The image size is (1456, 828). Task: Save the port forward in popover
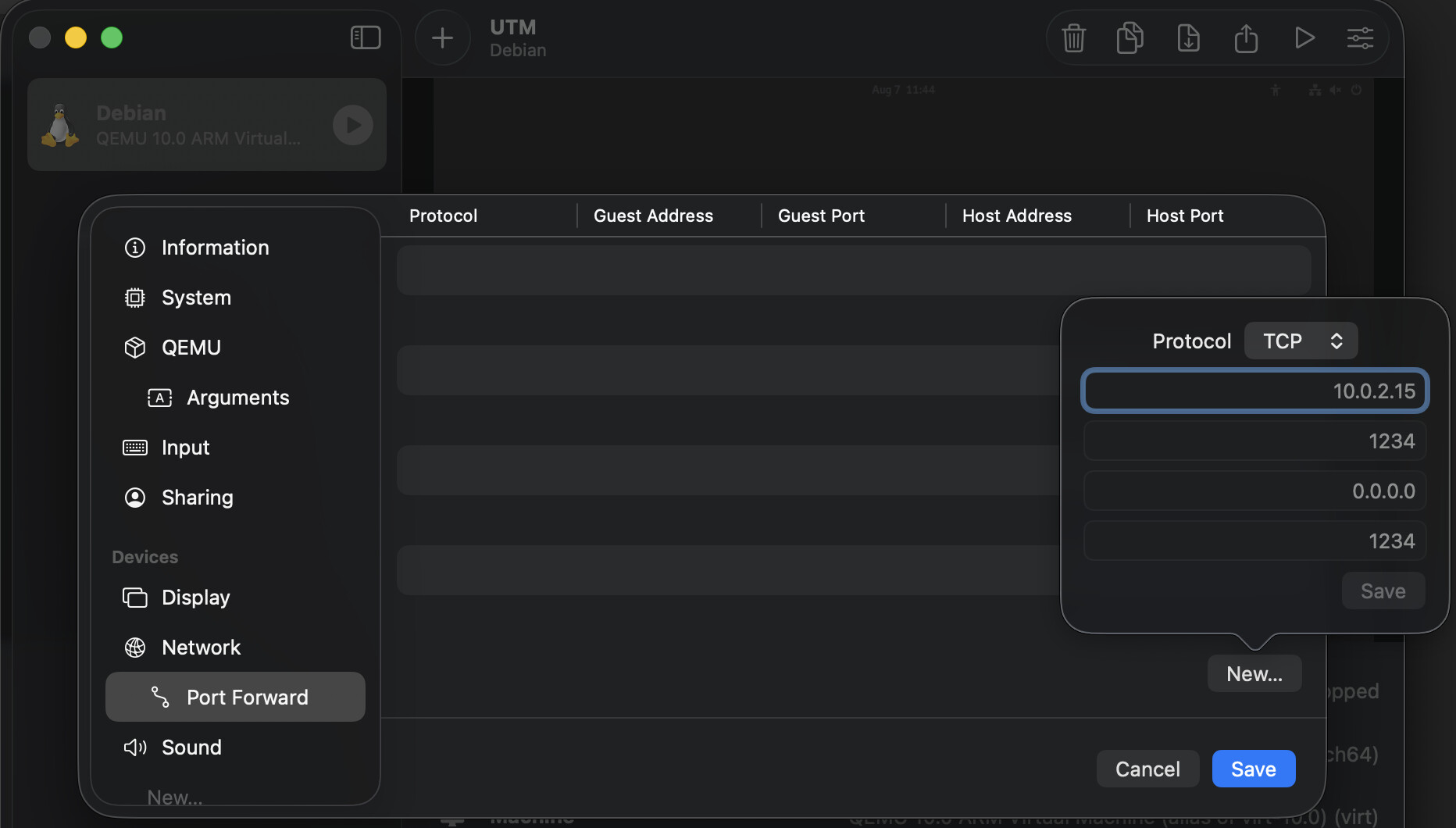1383,591
